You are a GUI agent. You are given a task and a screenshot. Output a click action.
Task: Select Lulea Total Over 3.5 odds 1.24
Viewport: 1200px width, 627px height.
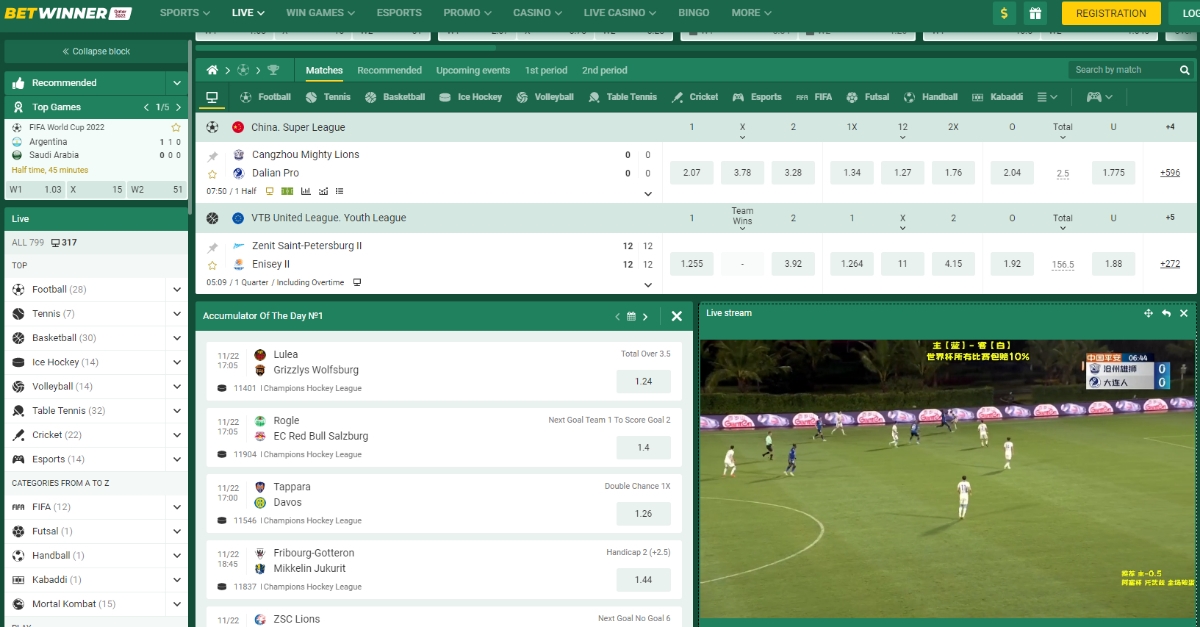[643, 381]
